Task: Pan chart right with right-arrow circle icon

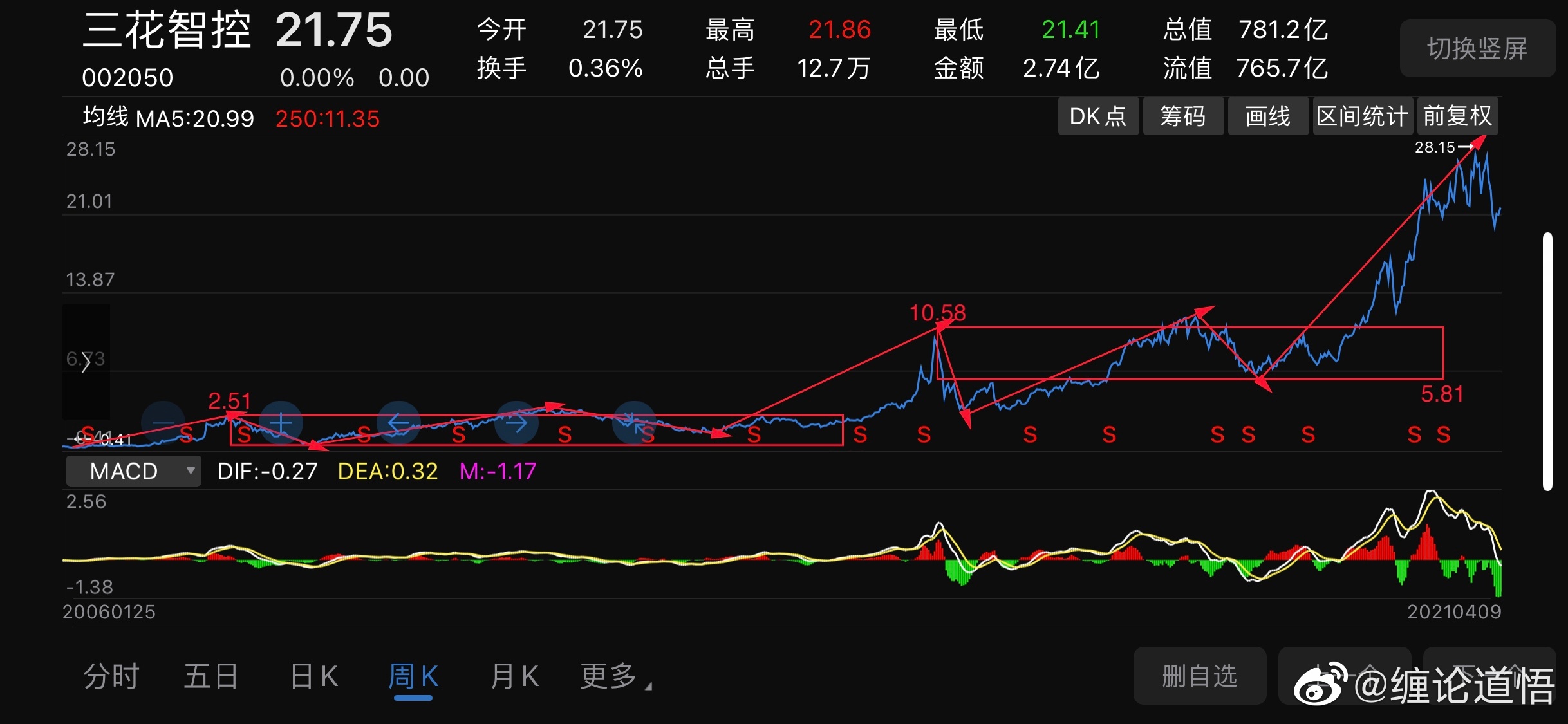Action: (516, 423)
